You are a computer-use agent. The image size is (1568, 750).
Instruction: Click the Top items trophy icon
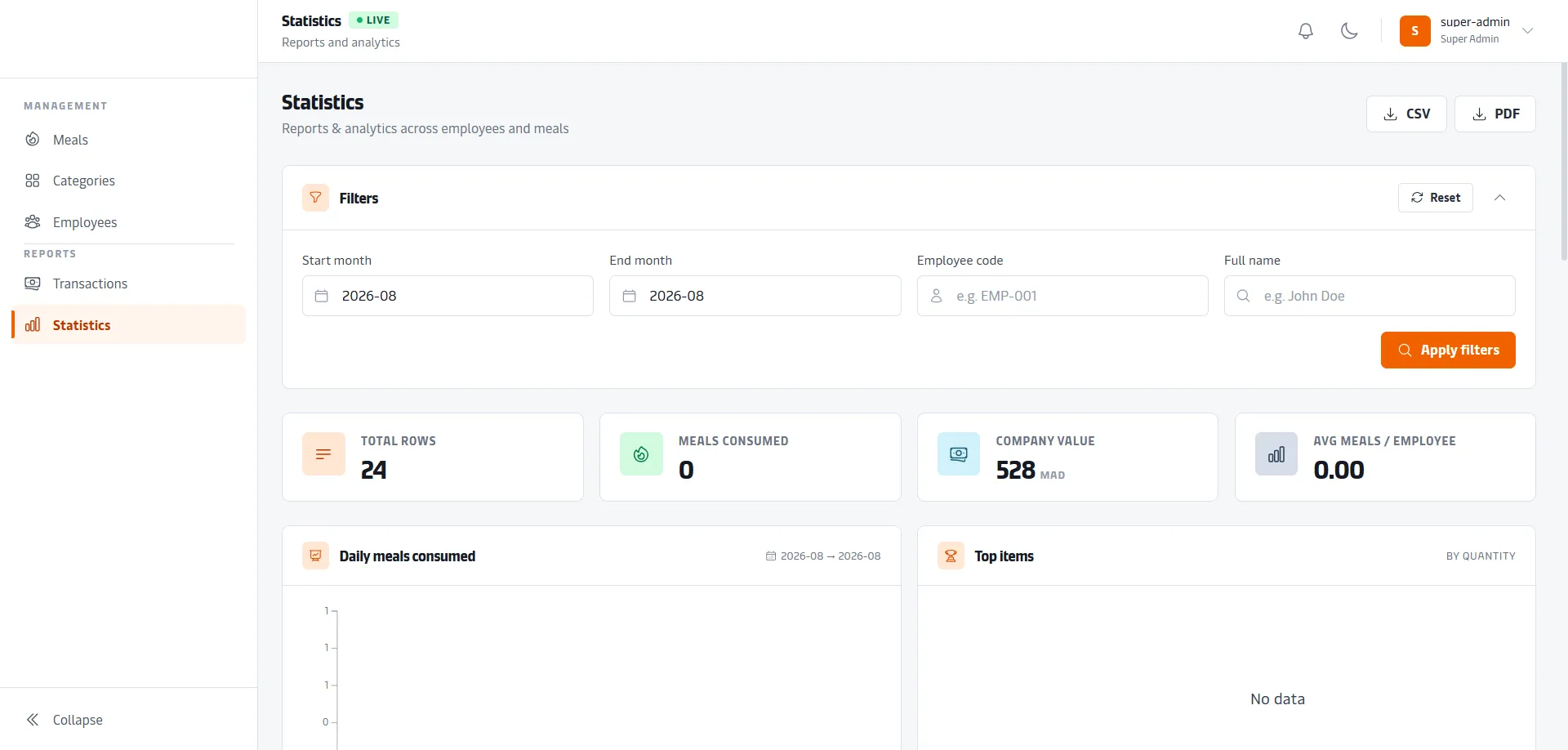pos(951,556)
